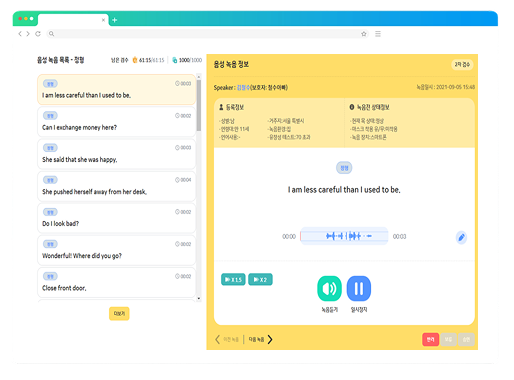Select the 'Close front door.' card
Image resolution: width=514 pixels, height=380 pixels.
coord(116,282)
